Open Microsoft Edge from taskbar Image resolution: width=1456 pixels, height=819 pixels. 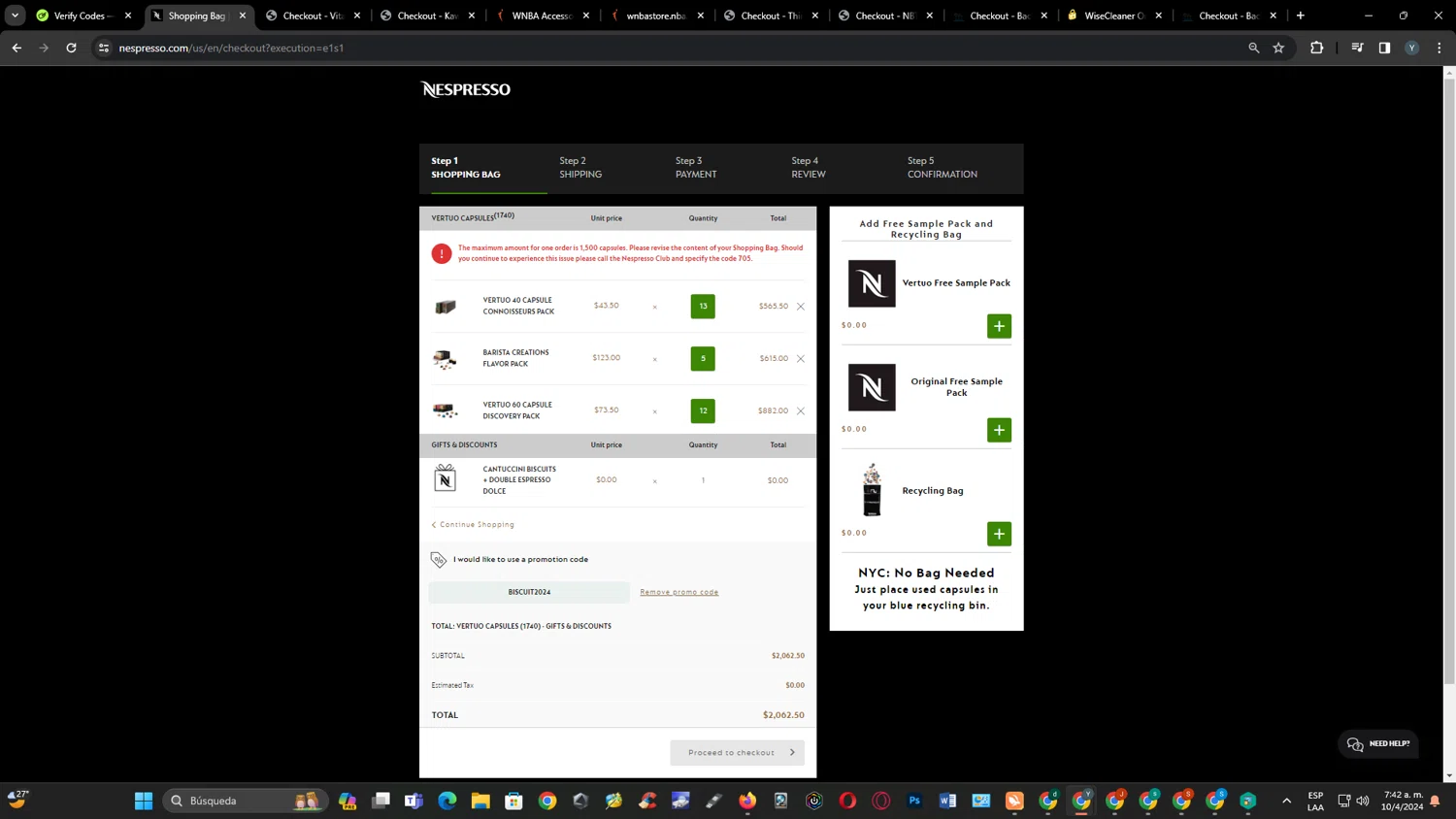click(x=447, y=801)
